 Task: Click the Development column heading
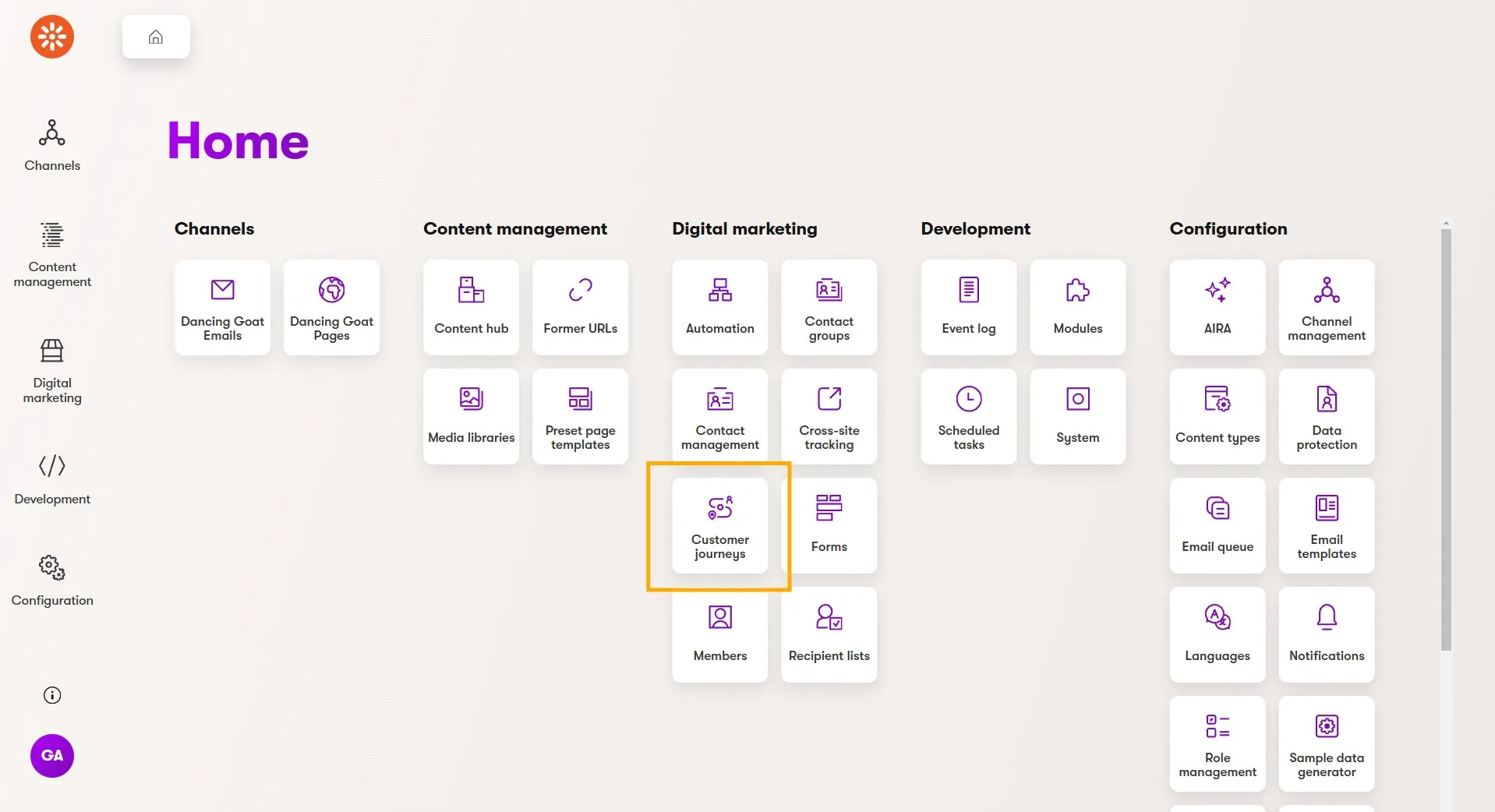point(975,228)
